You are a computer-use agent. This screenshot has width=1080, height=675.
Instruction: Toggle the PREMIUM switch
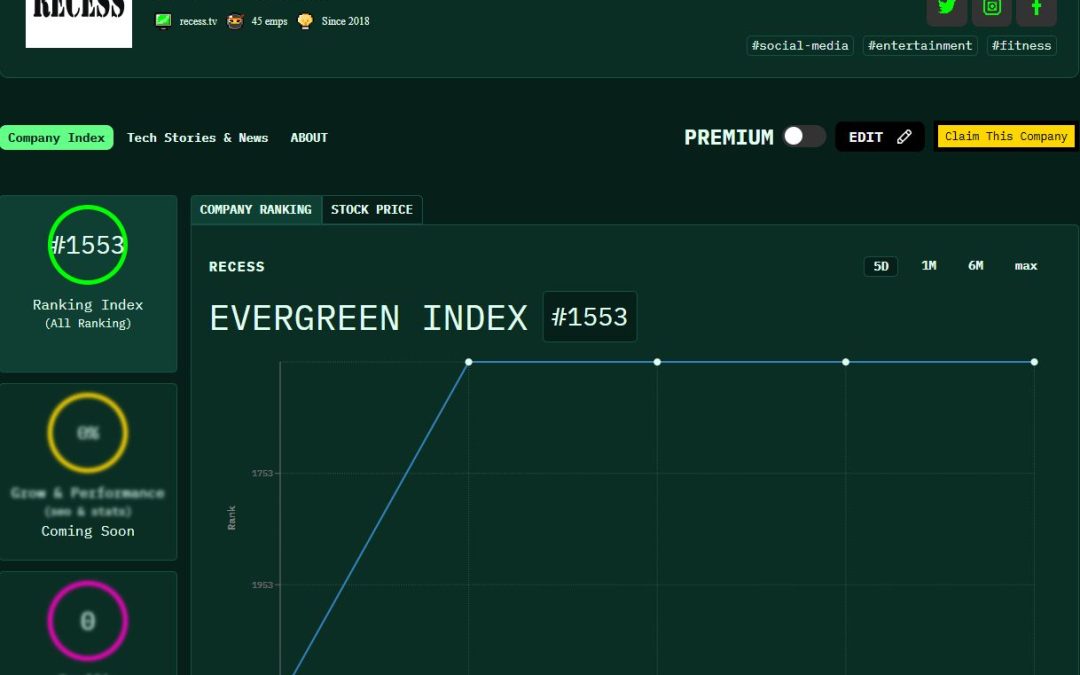click(x=804, y=136)
